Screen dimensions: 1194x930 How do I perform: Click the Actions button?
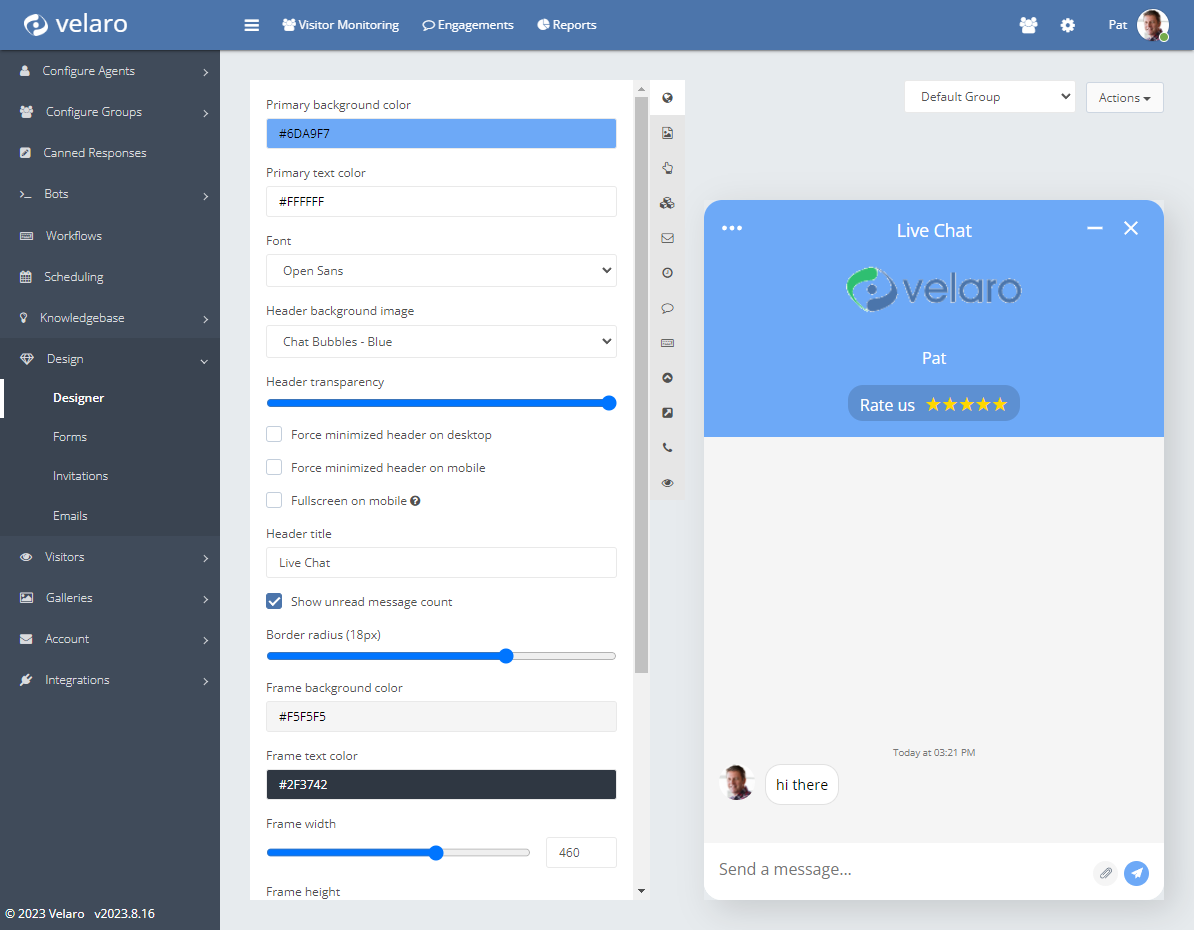coord(1124,98)
